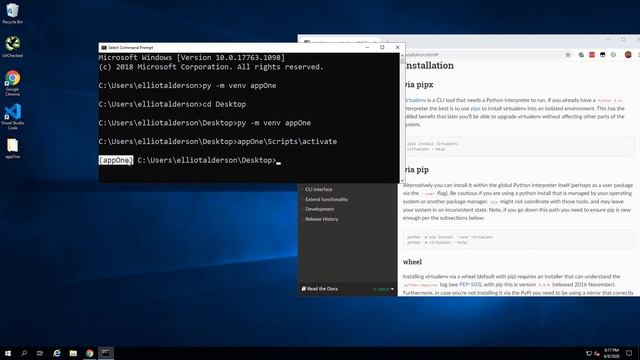Viewport: 640px width, 360px height.
Task: Click the Command Prompt taskbar button
Action: click(106, 353)
